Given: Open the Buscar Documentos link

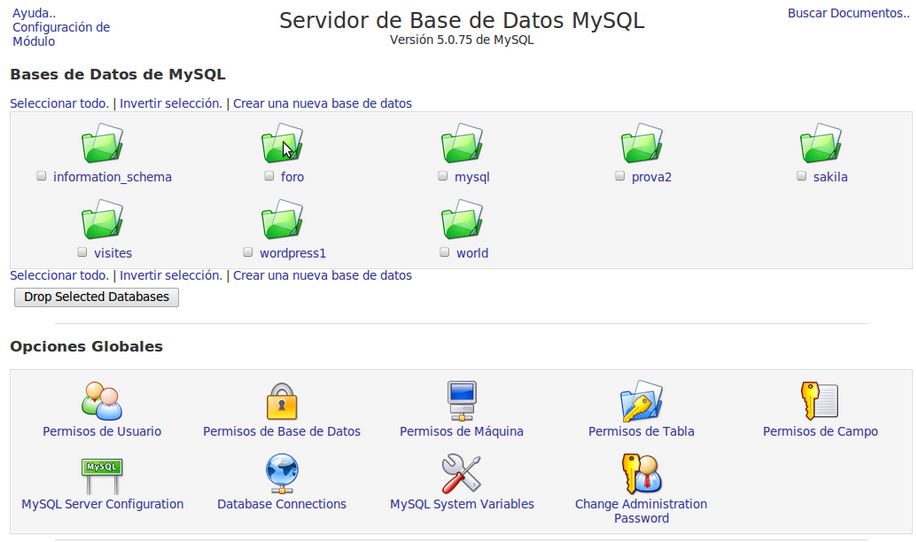Looking at the screenshot, I should [848, 13].
